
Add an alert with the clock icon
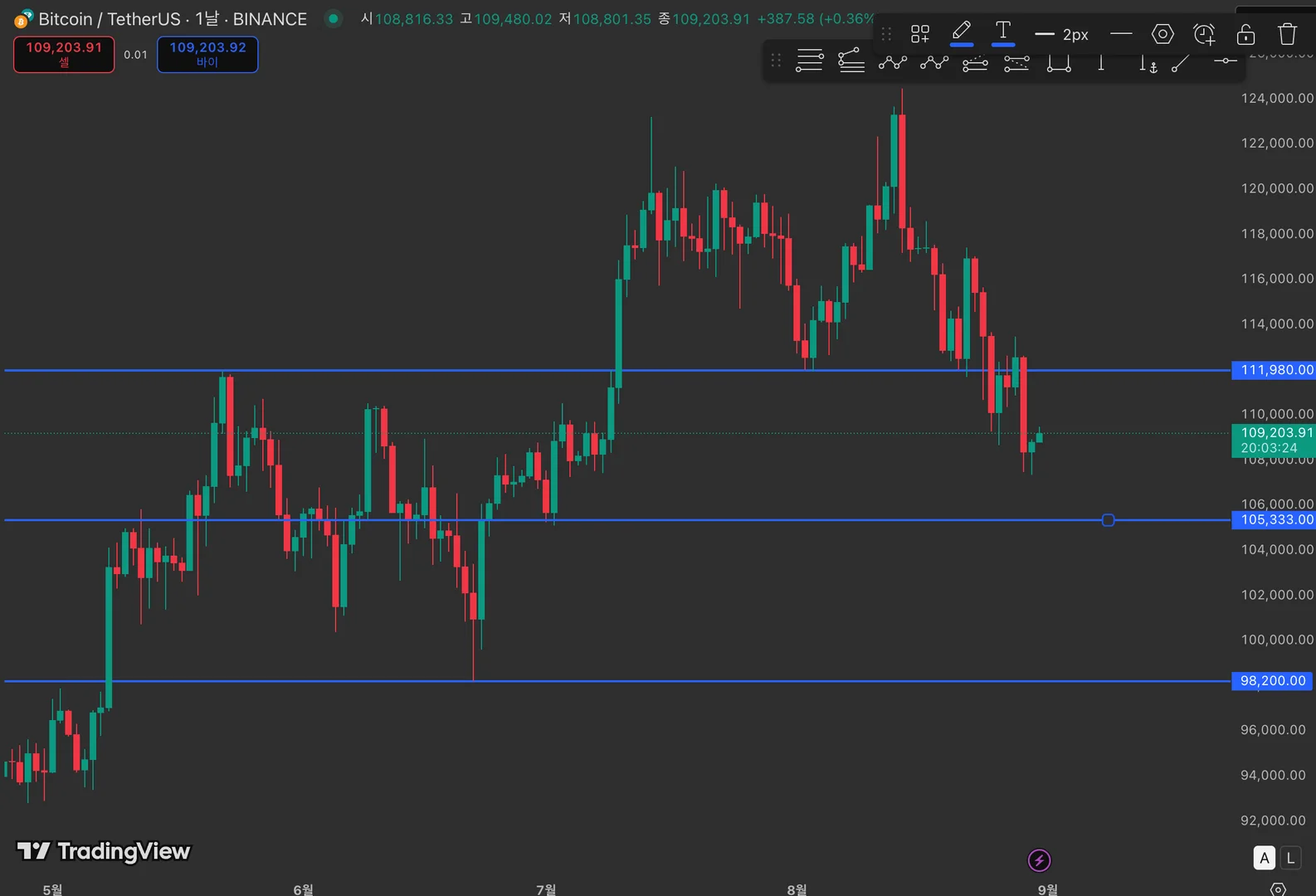(1204, 34)
